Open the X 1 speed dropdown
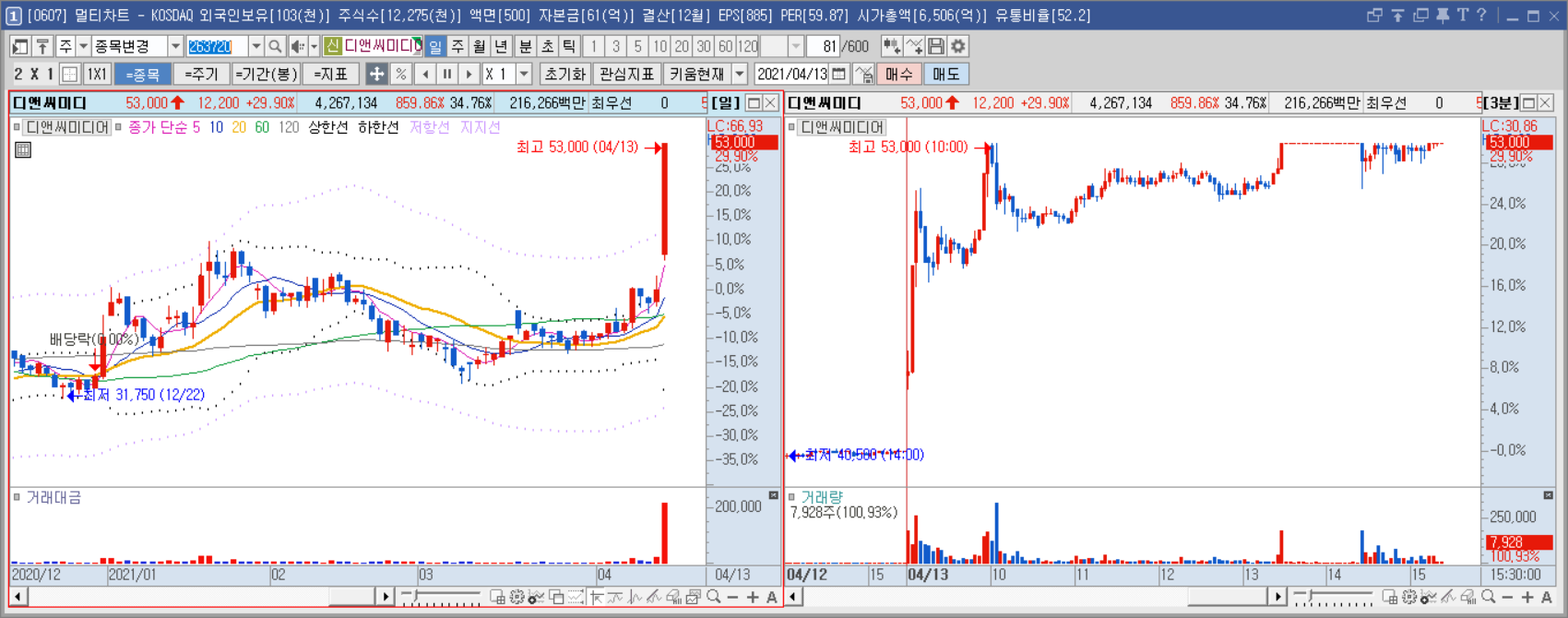1568x618 pixels. [524, 74]
